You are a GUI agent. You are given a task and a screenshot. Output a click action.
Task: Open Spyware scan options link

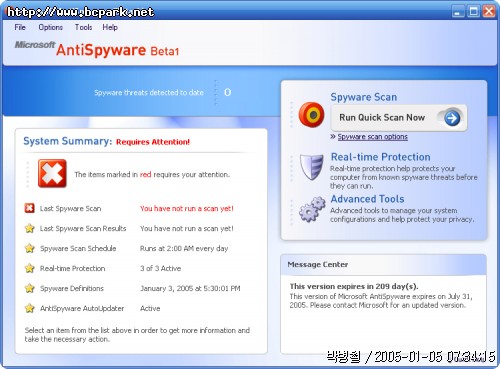coord(372,137)
